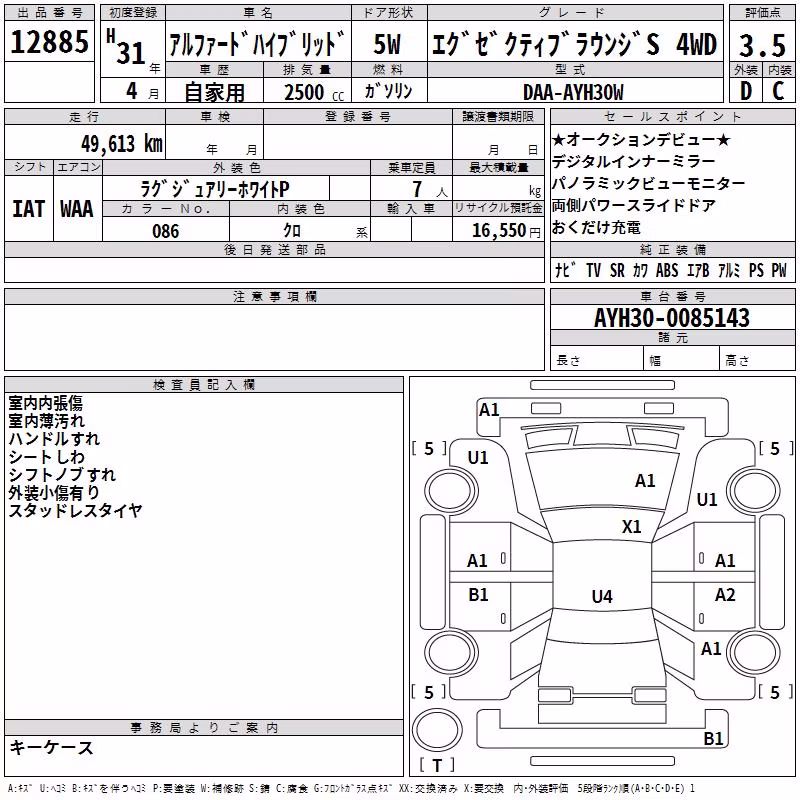
Task: Select the 検査員記入欄 header
Action: click(204, 385)
